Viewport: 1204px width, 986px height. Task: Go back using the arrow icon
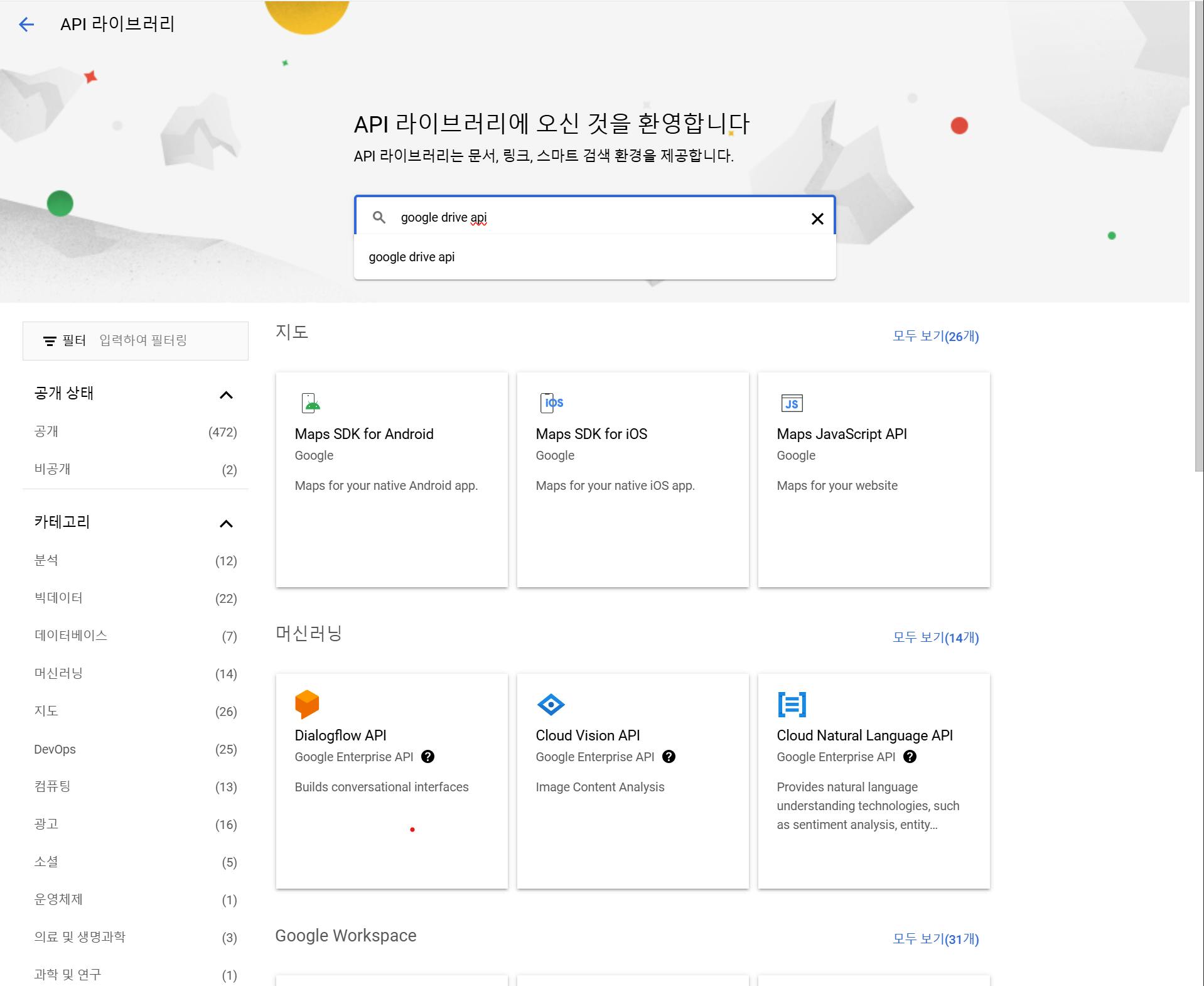point(26,24)
